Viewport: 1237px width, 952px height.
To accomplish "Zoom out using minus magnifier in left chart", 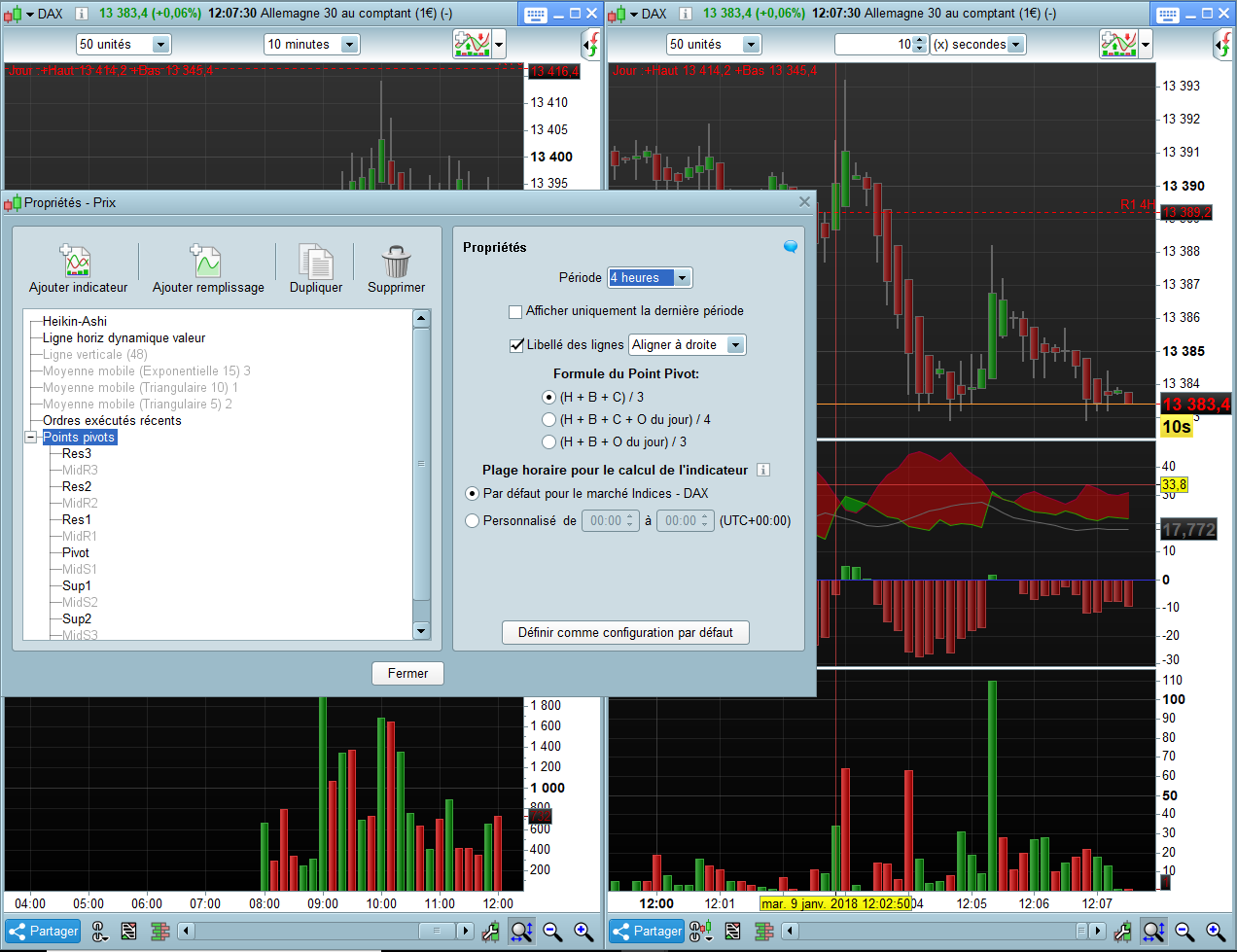I will (552, 932).
